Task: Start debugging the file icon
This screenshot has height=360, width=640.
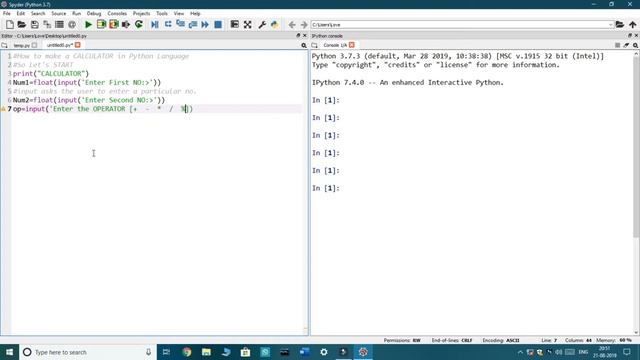Action: pos(155,24)
